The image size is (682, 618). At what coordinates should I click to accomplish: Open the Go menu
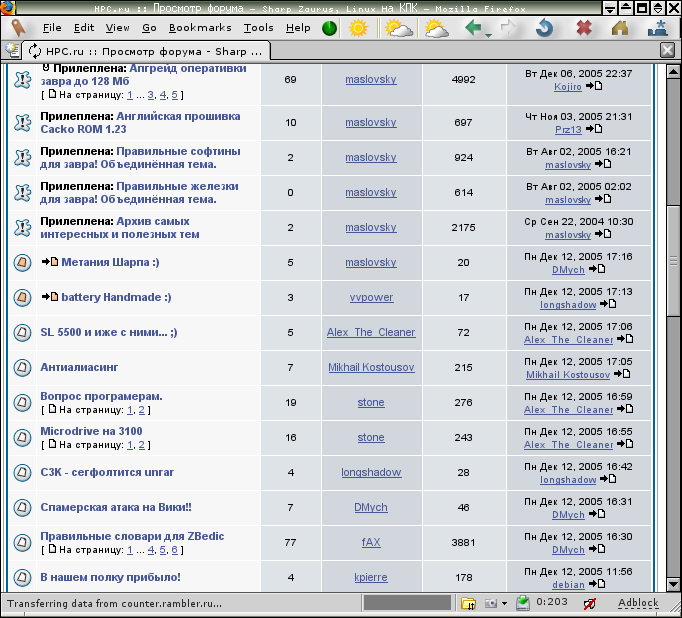(x=149, y=28)
